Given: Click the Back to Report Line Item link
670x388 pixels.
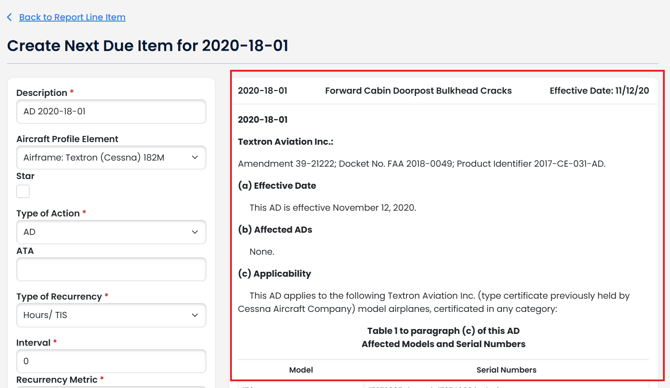Looking at the screenshot, I should point(72,17).
